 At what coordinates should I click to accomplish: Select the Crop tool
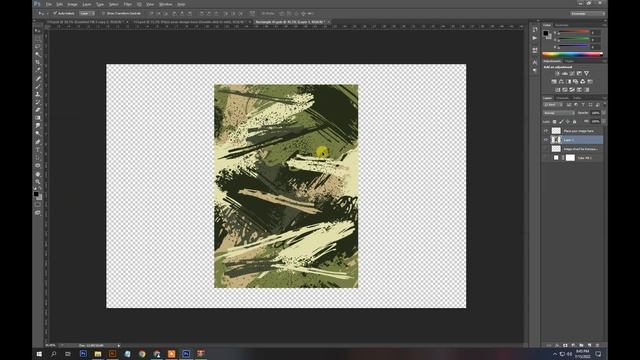[38, 62]
